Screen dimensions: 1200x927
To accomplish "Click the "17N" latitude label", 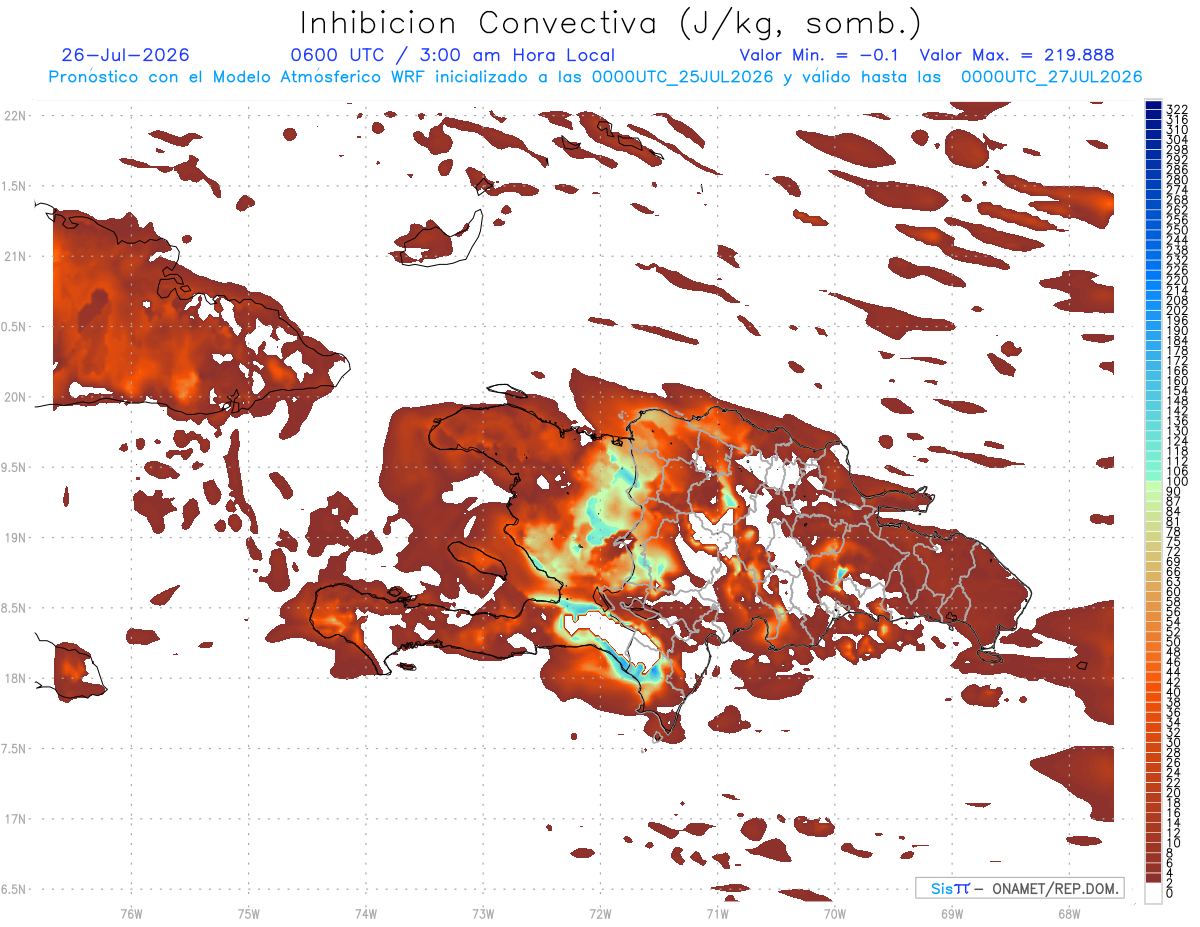I will click(15, 819).
